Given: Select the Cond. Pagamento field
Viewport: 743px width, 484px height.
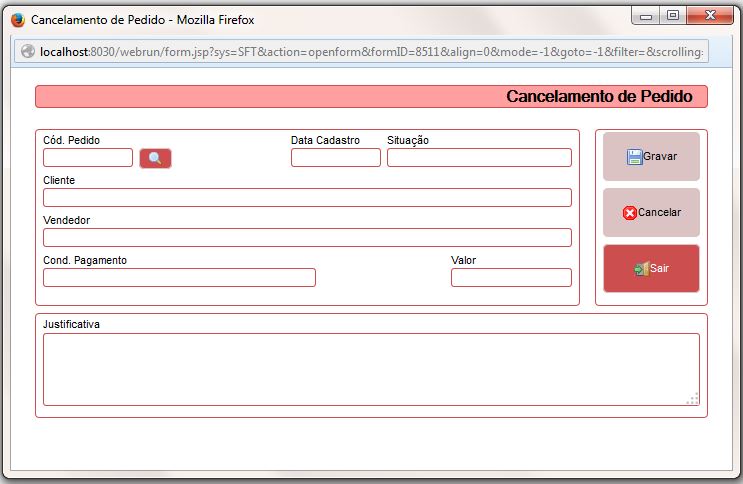Looking at the screenshot, I should (x=179, y=278).
